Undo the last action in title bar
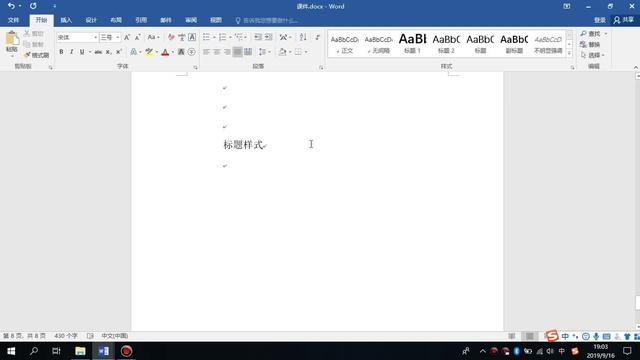 click(11, 6)
